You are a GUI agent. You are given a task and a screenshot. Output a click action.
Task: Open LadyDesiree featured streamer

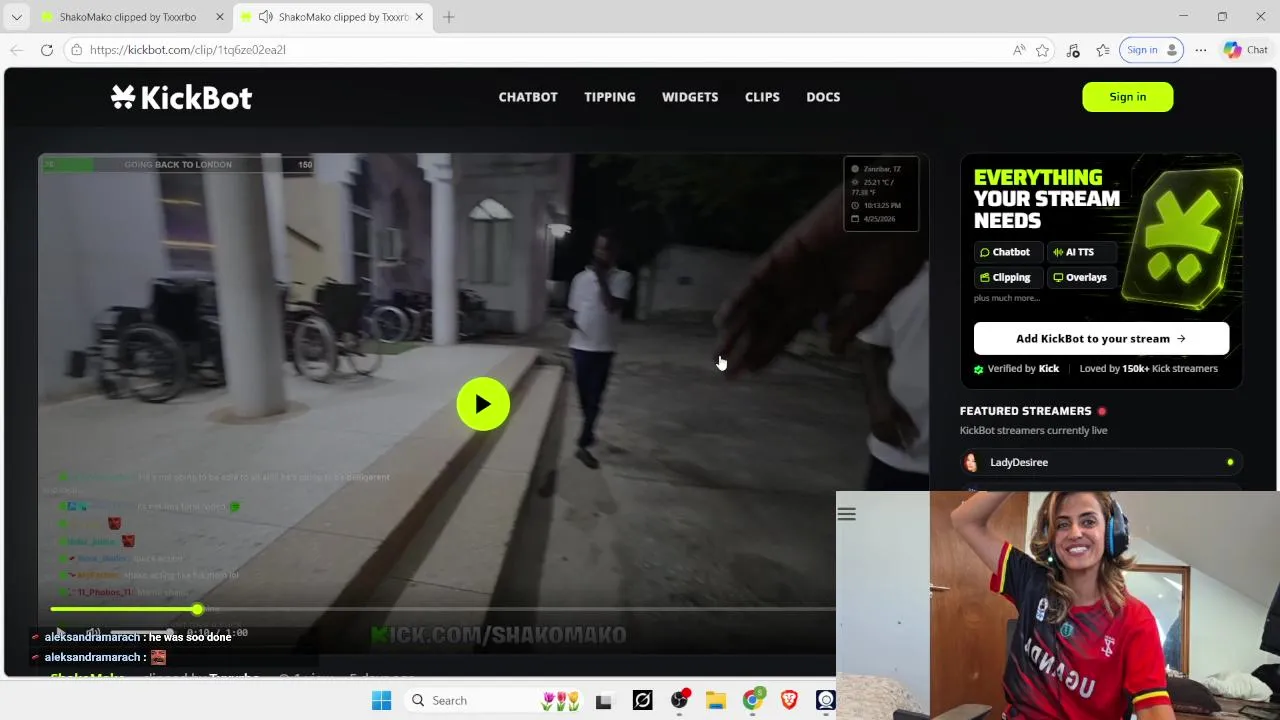tap(1101, 462)
